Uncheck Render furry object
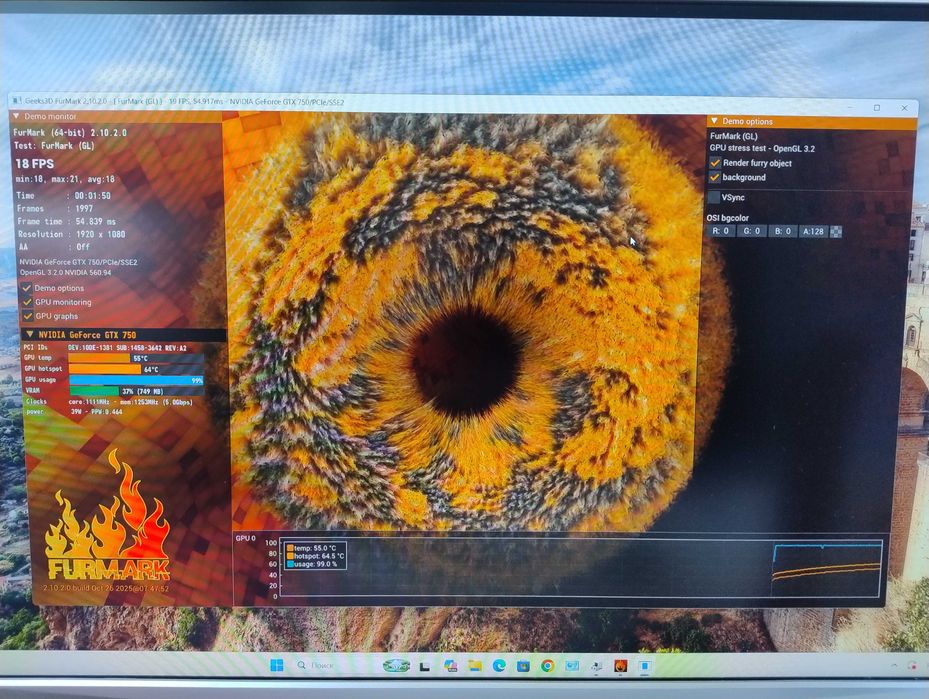The image size is (929, 699). pyautogui.click(x=715, y=163)
